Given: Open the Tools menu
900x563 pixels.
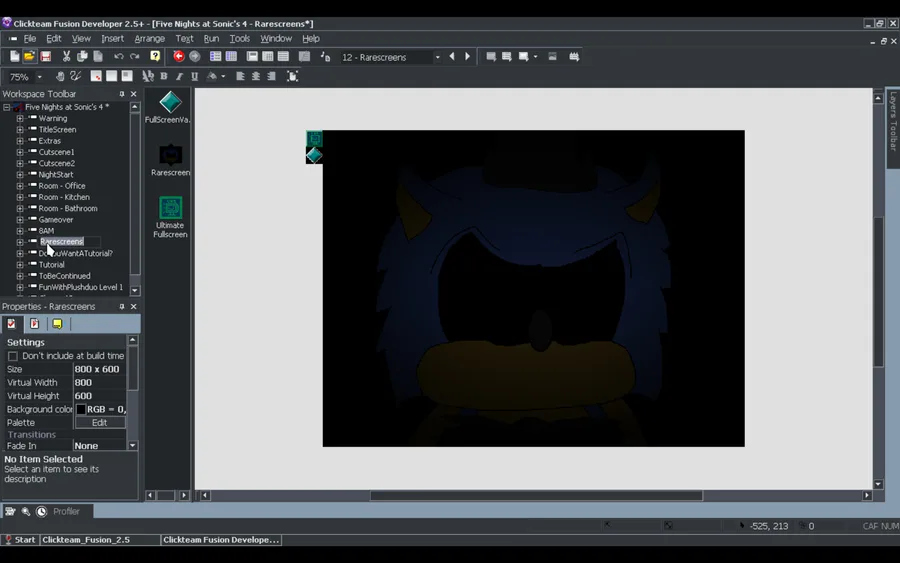Looking at the screenshot, I should [239, 38].
